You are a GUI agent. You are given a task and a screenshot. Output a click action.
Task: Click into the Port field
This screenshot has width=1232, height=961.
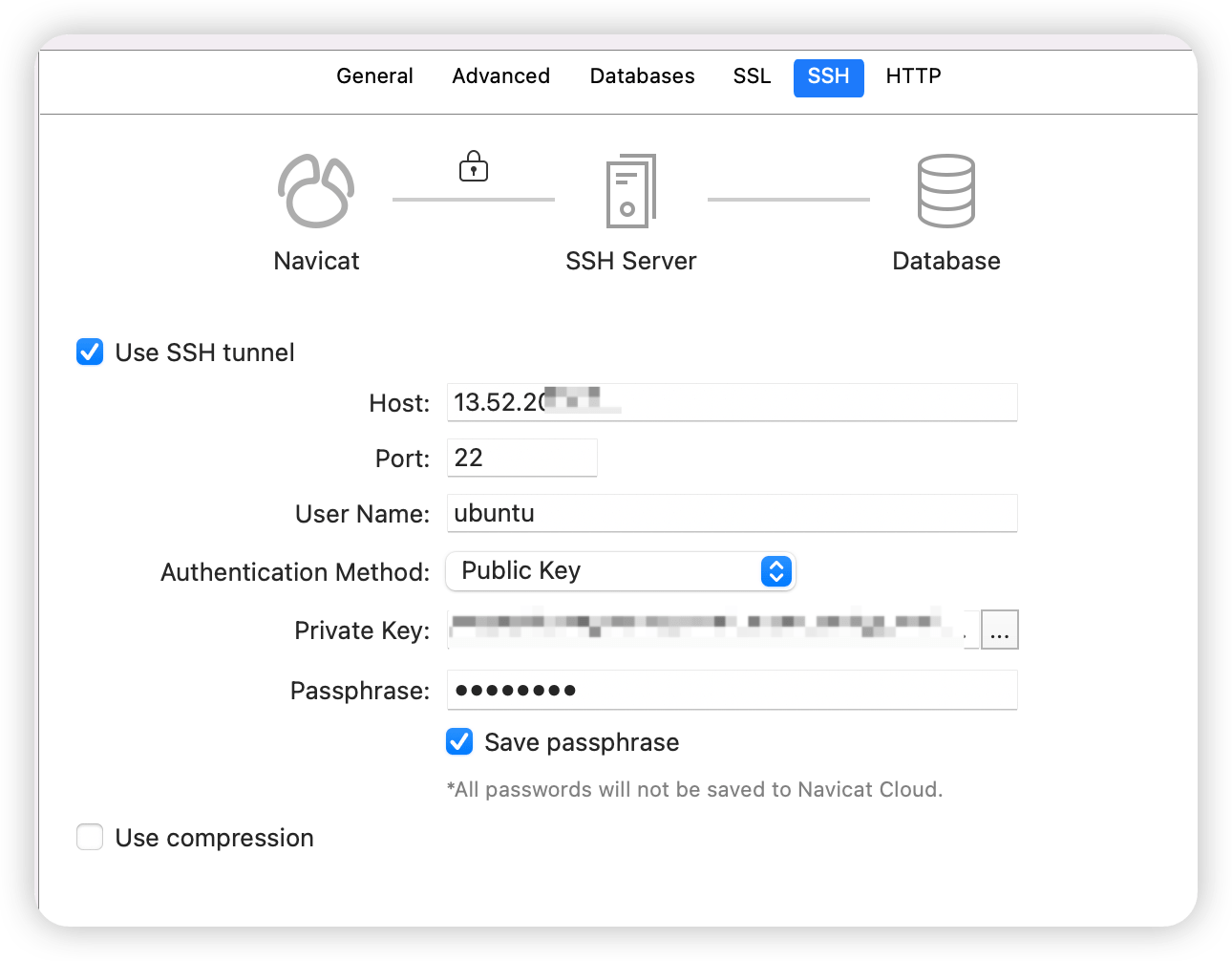tap(522, 458)
